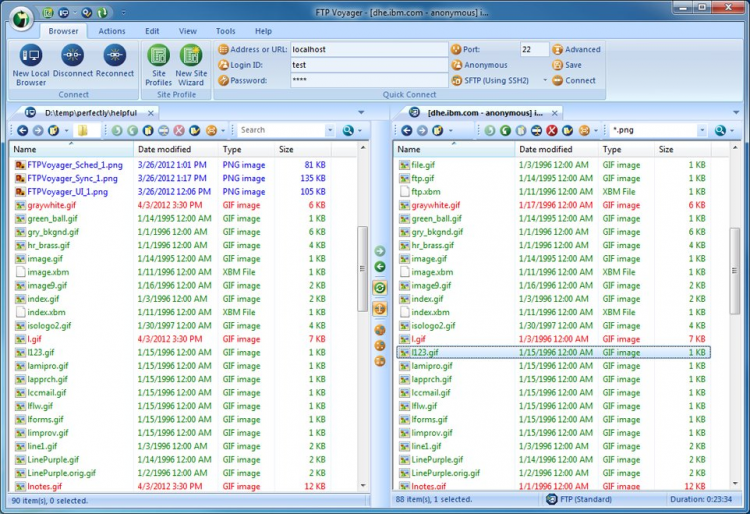750x514 pixels.
Task: Click the Address or URL input field
Action: tap(366, 49)
